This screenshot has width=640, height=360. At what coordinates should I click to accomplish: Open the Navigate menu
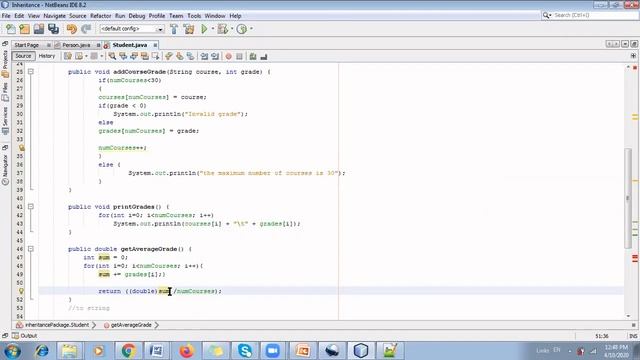(54, 16)
